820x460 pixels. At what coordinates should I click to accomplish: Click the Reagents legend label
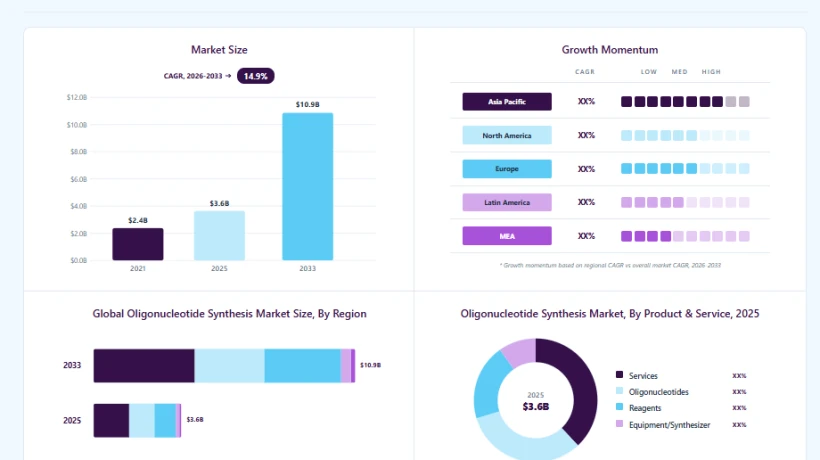645,408
